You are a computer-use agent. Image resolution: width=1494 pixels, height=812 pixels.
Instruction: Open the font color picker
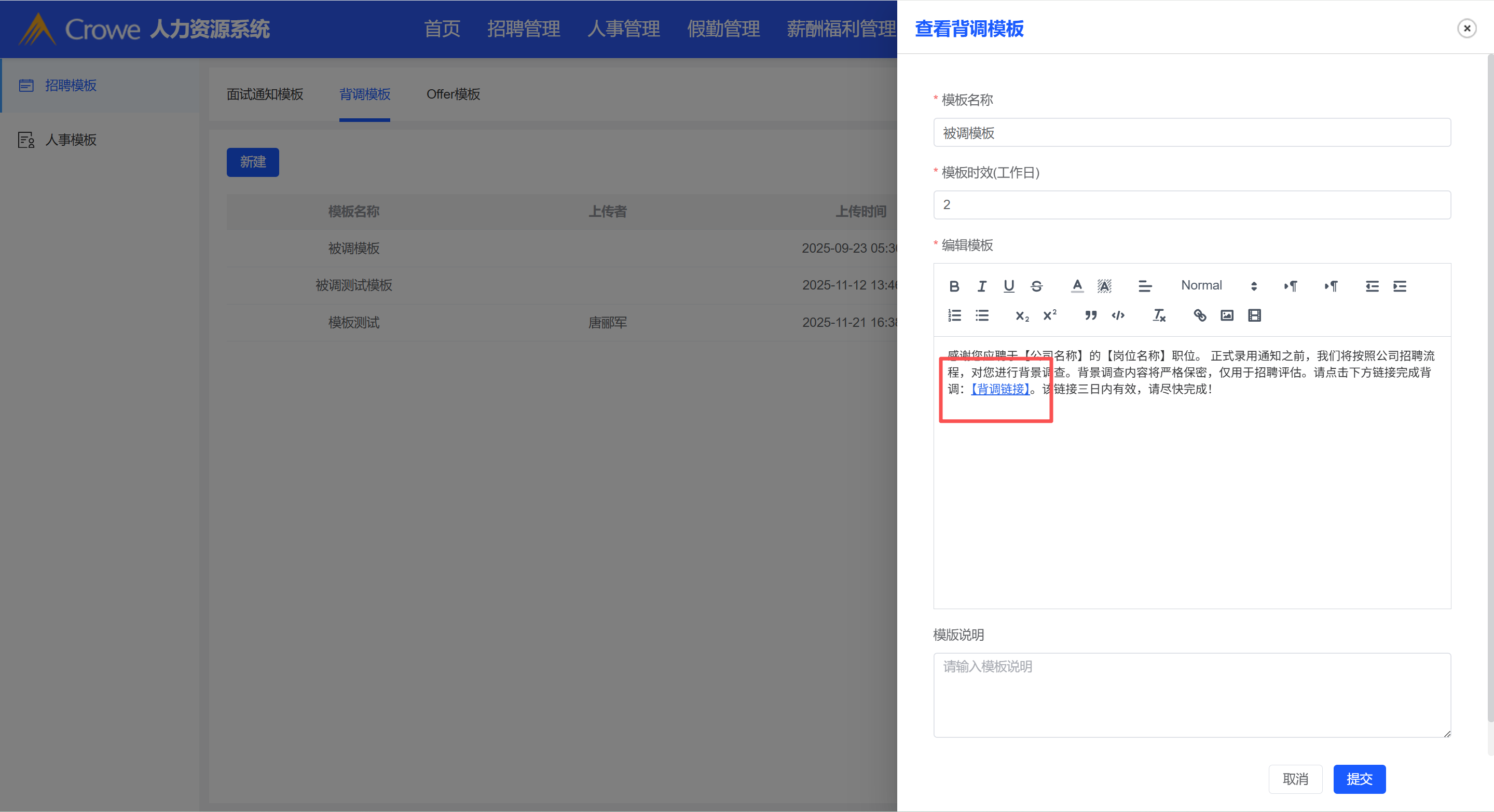[x=1077, y=286]
